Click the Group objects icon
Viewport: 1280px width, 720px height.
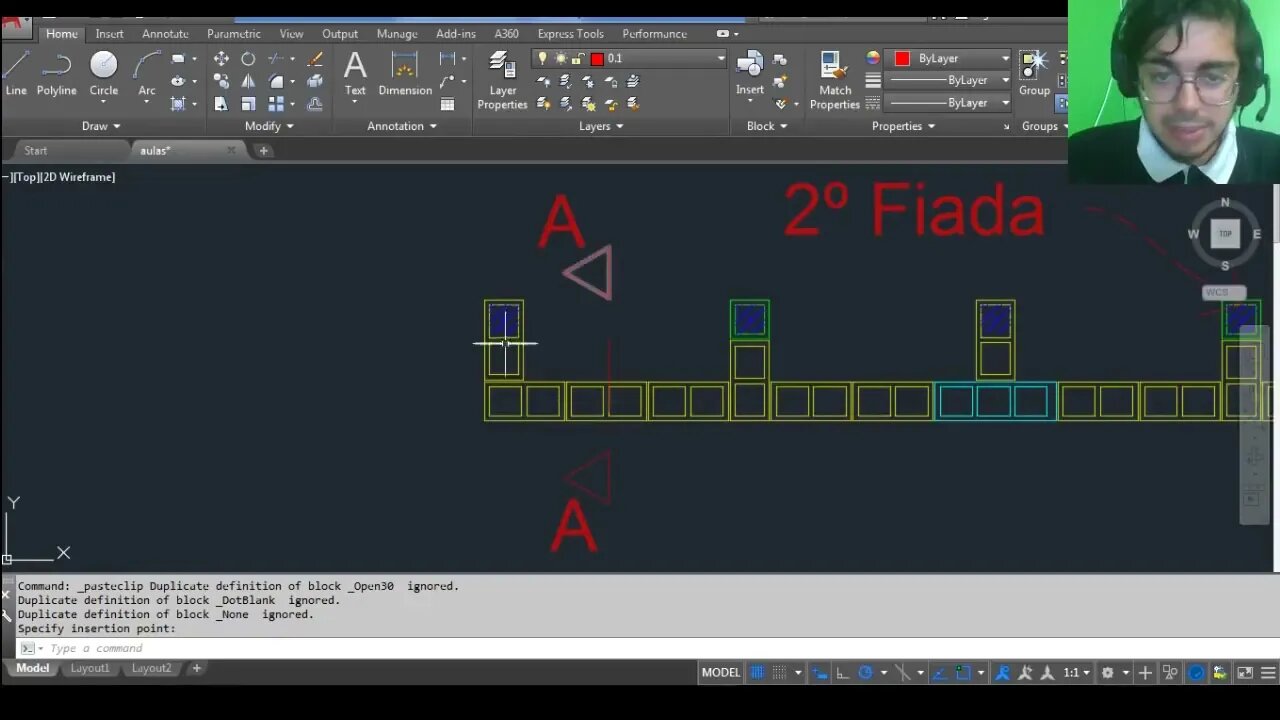pyautogui.click(x=1034, y=74)
